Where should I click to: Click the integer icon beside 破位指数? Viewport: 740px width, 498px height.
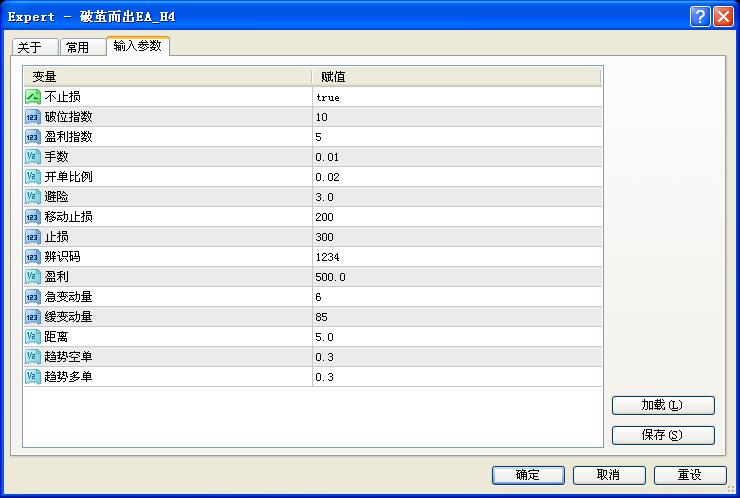(x=33, y=117)
